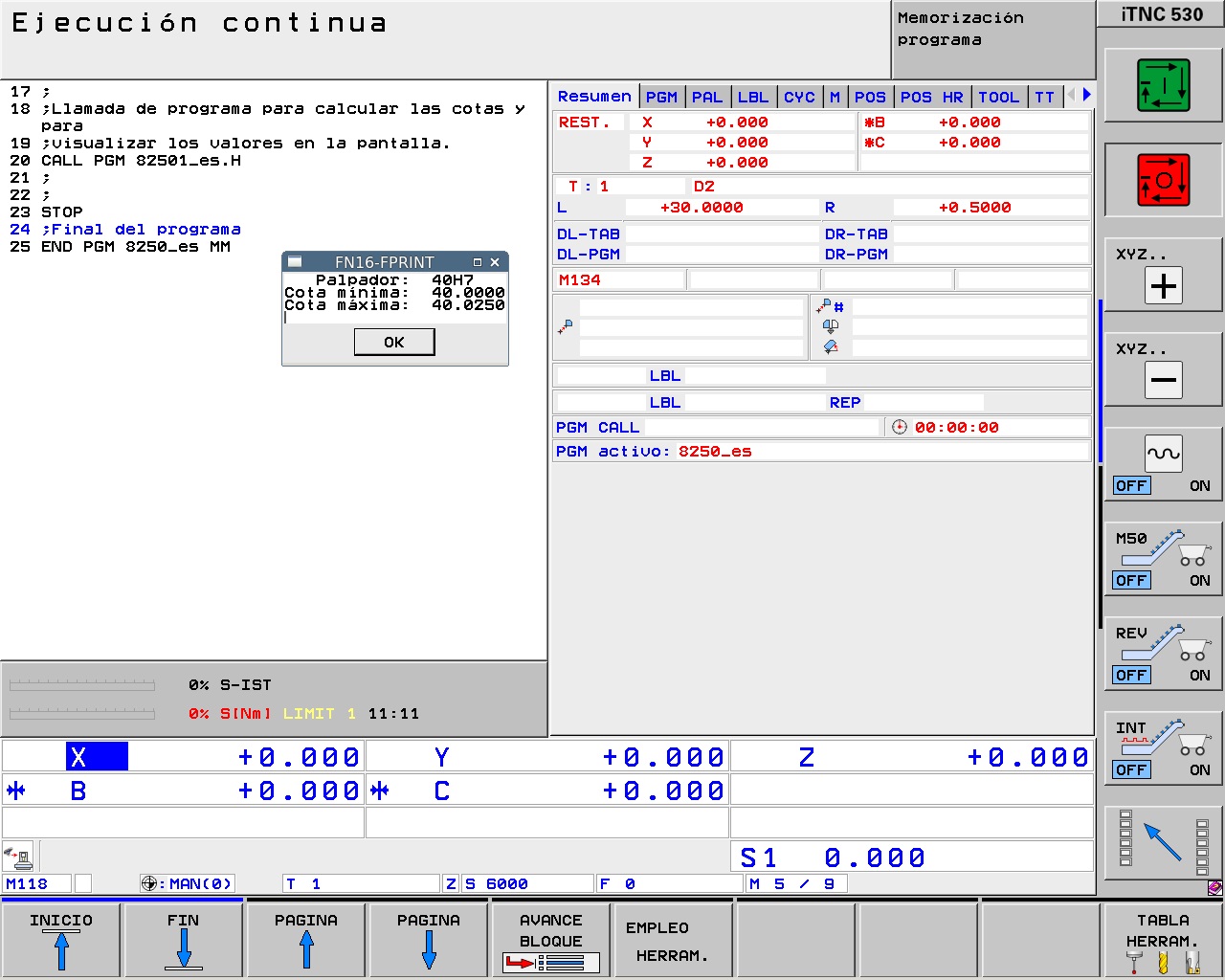The image size is (1225, 980).
Task: Click the M134 status field
Action: pos(619,279)
